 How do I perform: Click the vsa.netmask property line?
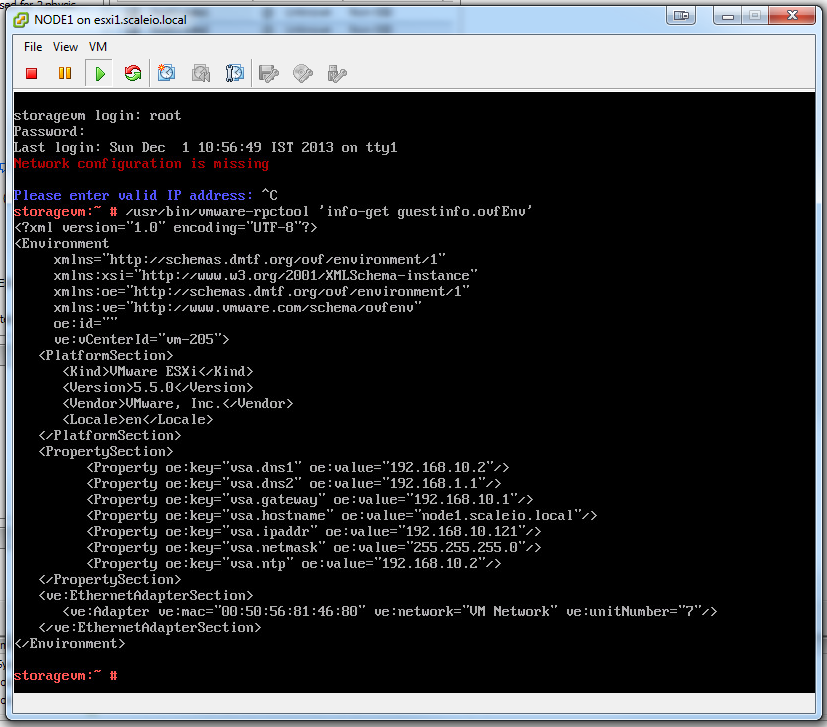(x=314, y=548)
